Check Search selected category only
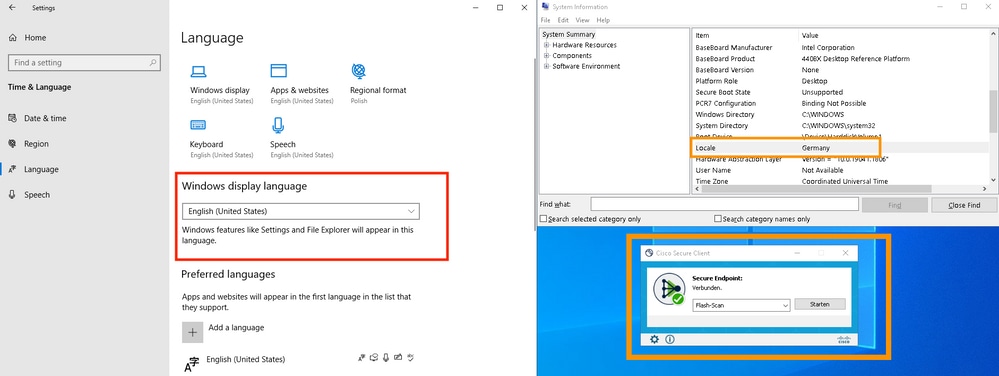The height and width of the screenshot is (376, 999). [x=543, y=219]
